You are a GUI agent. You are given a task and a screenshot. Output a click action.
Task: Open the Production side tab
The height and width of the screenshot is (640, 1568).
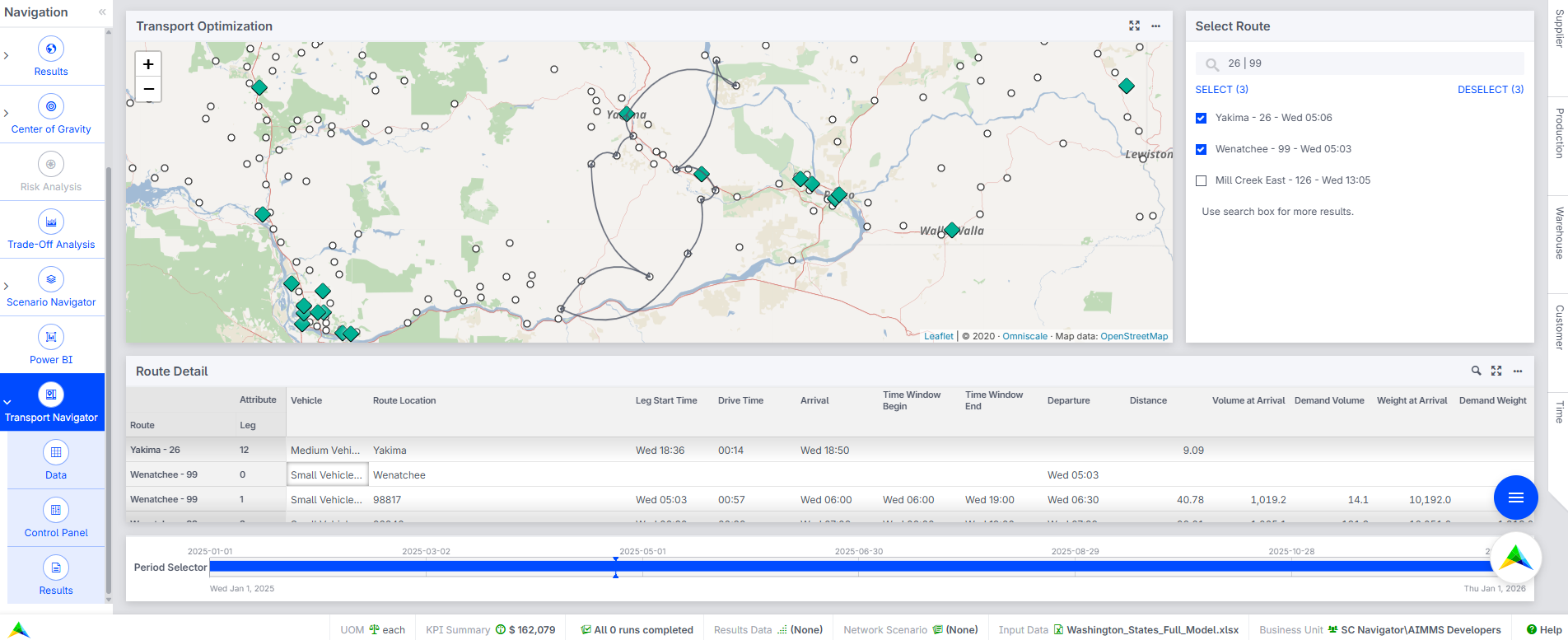(x=1559, y=133)
